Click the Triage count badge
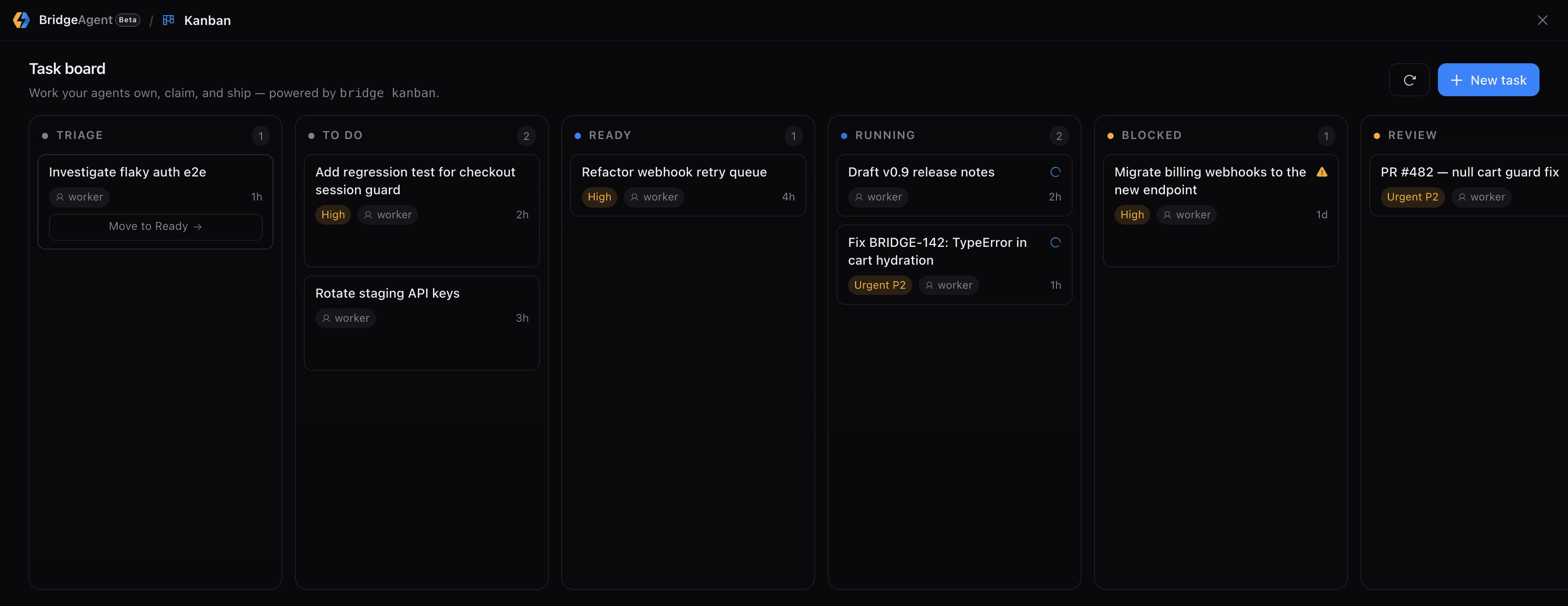 click(x=261, y=136)
